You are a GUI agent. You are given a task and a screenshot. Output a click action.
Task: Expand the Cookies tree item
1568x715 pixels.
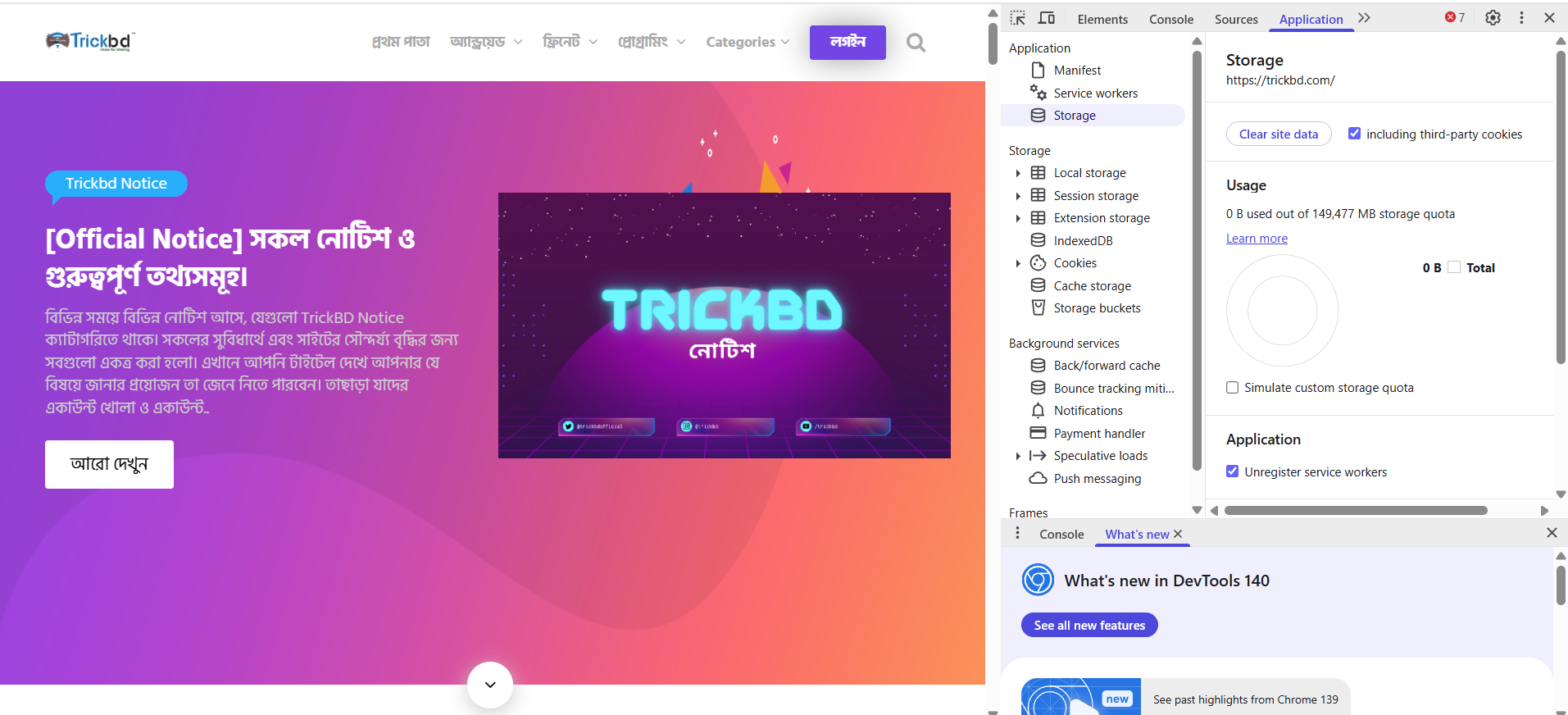(x=1018, y=263)
